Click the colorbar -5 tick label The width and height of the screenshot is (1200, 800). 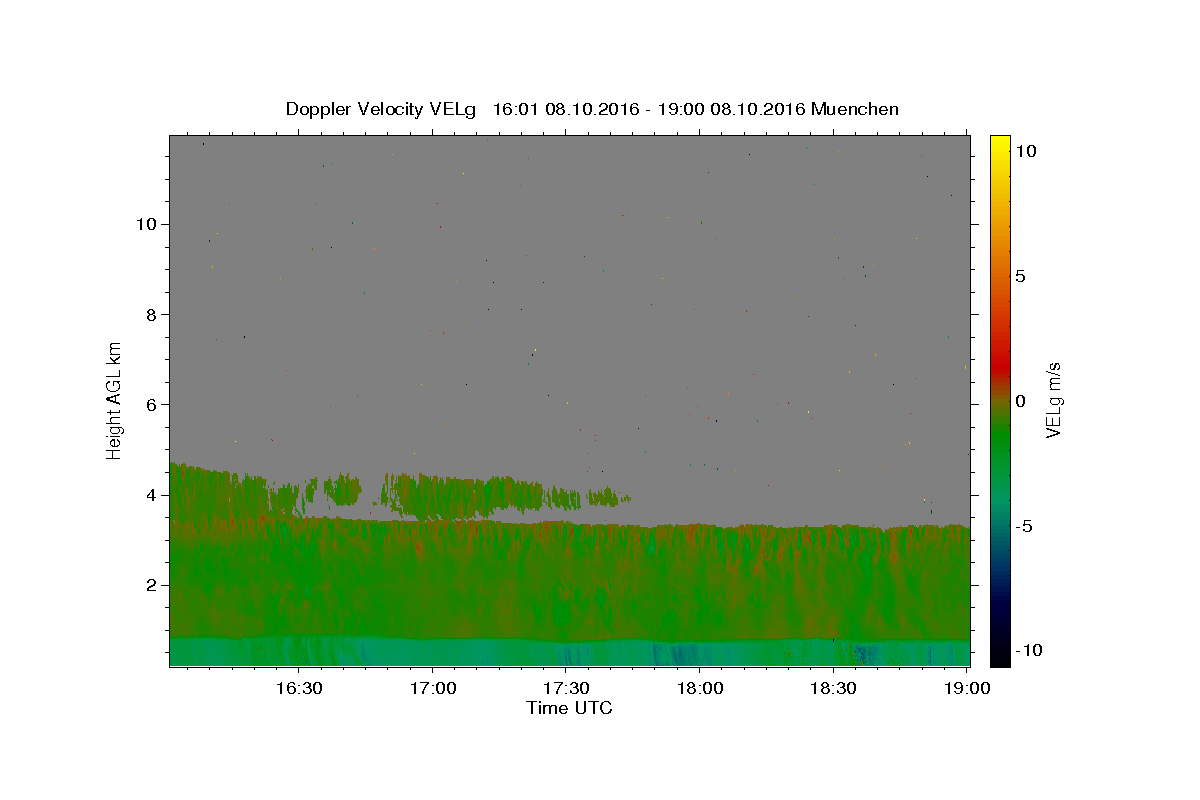tap(1024, 526)
